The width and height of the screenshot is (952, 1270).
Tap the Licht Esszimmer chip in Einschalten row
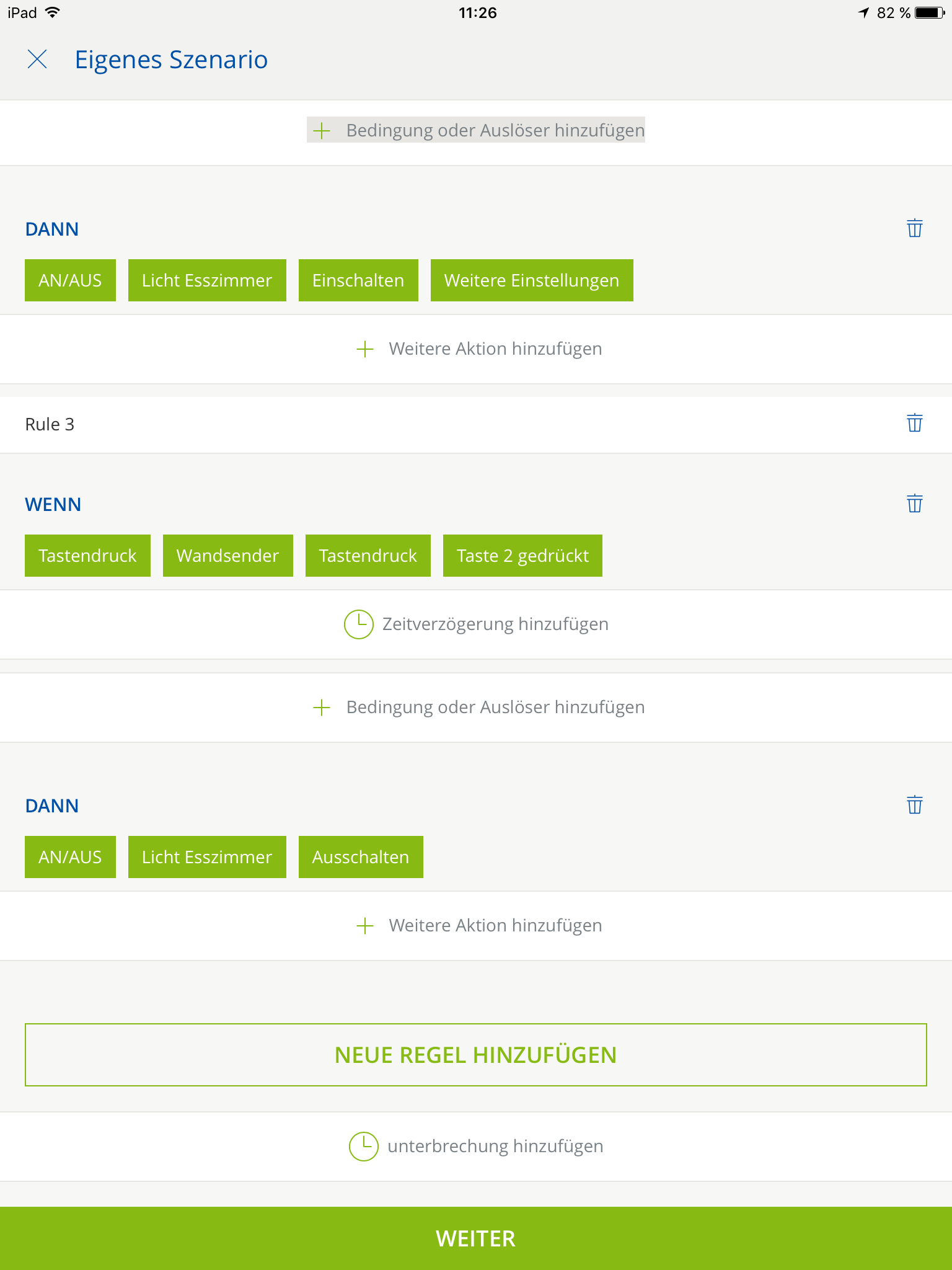(x=206, y=280)
